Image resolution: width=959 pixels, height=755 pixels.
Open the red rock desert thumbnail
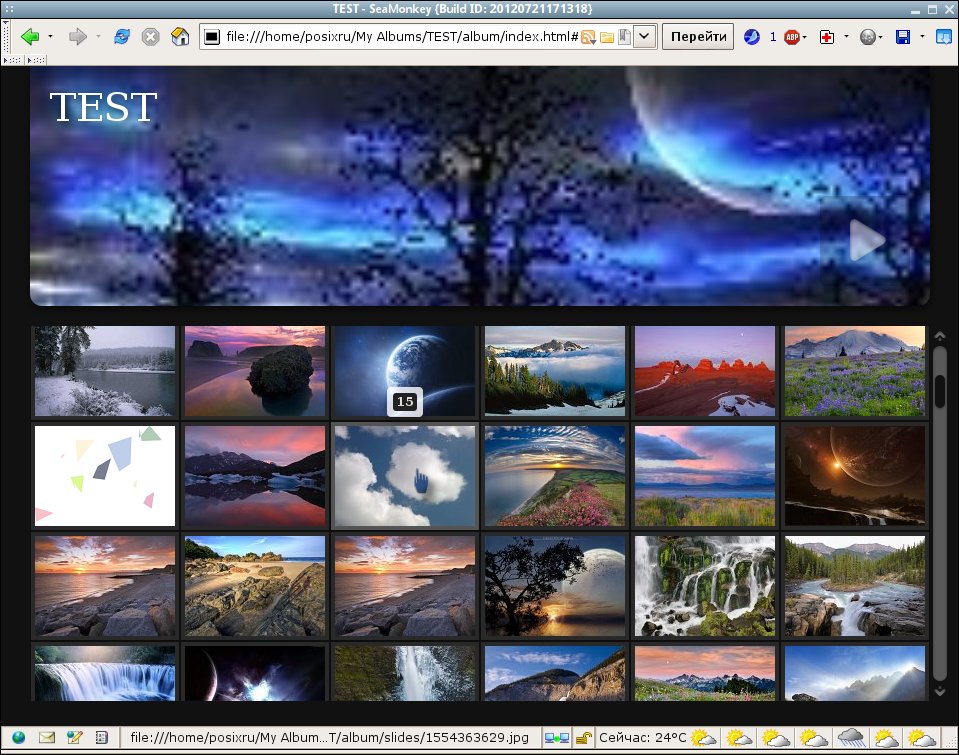coord(705,371)
